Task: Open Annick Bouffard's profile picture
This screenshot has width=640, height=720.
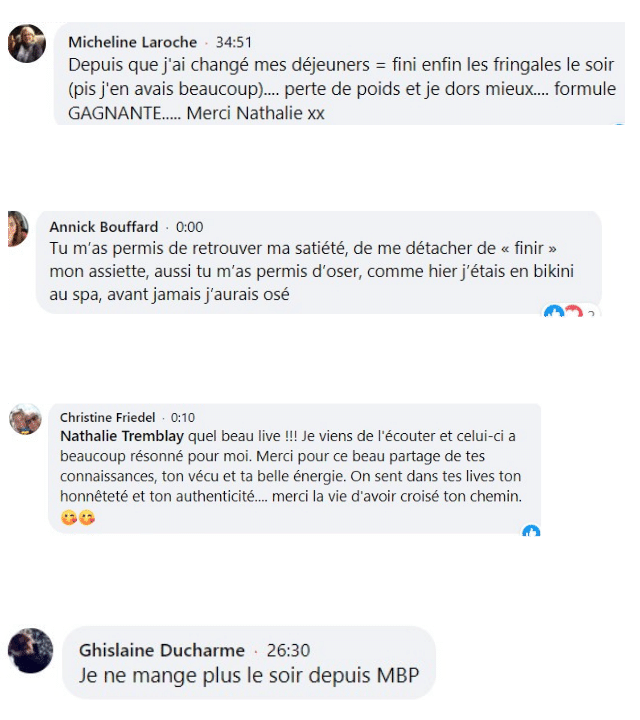Action: 18,229
